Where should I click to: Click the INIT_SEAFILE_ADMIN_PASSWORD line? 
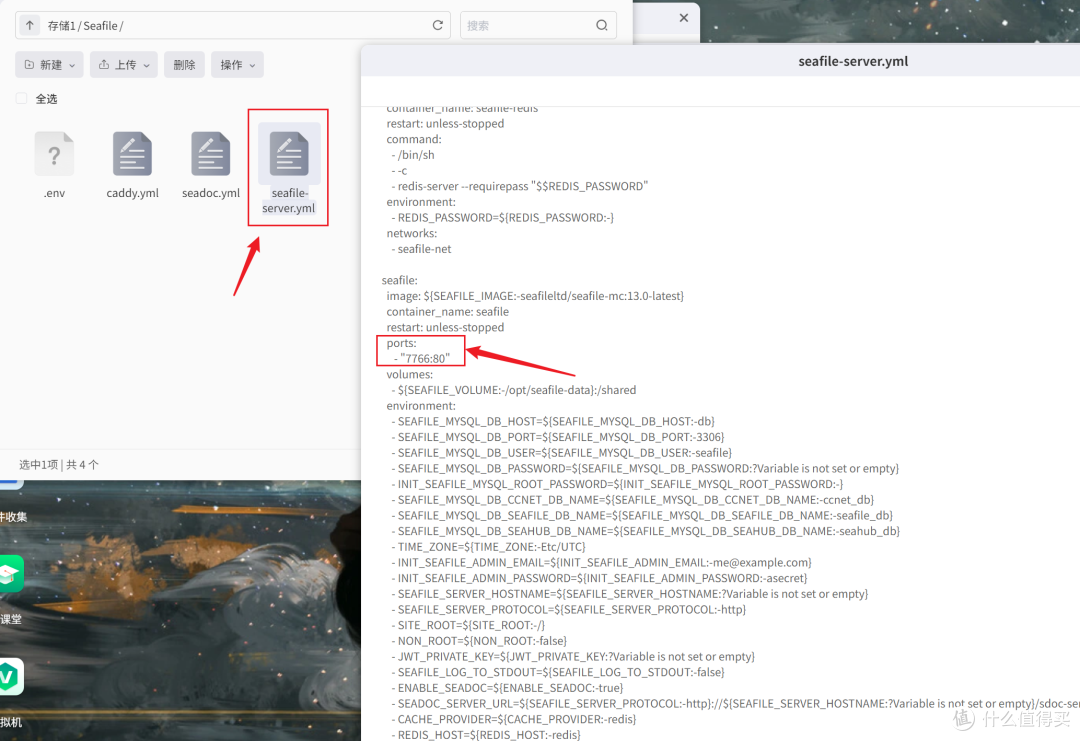coord(599,578)
